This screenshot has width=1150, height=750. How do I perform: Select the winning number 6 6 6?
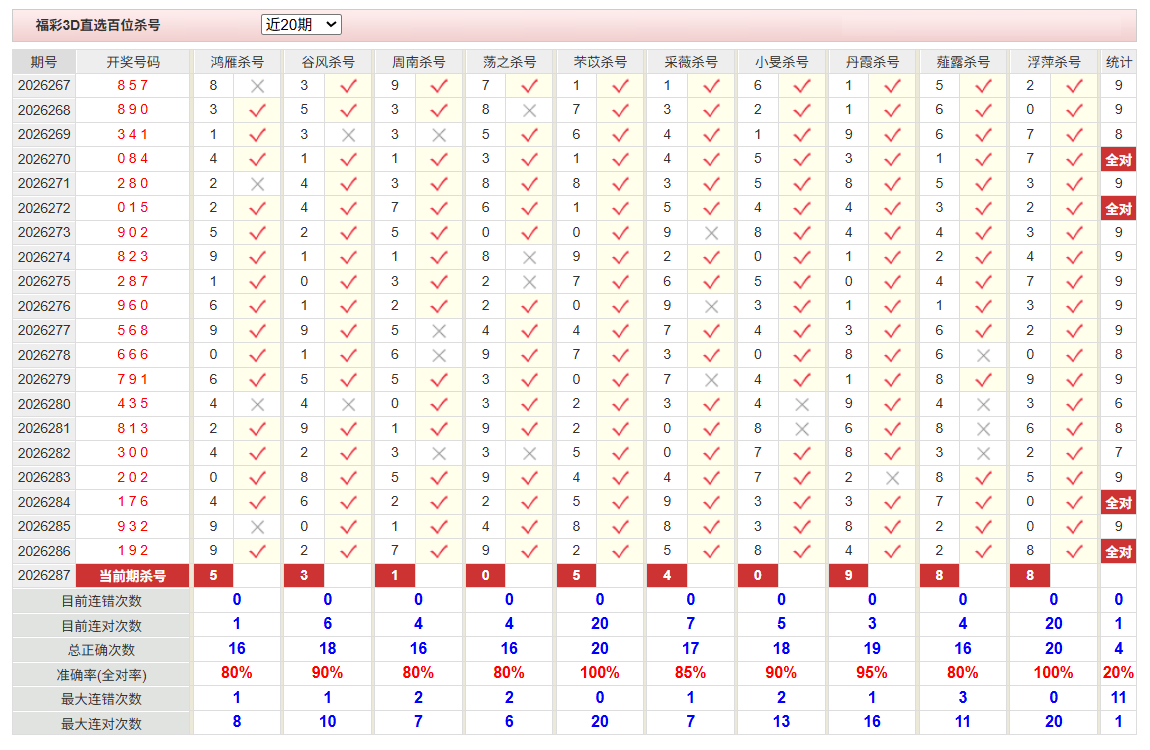(133, 355)
